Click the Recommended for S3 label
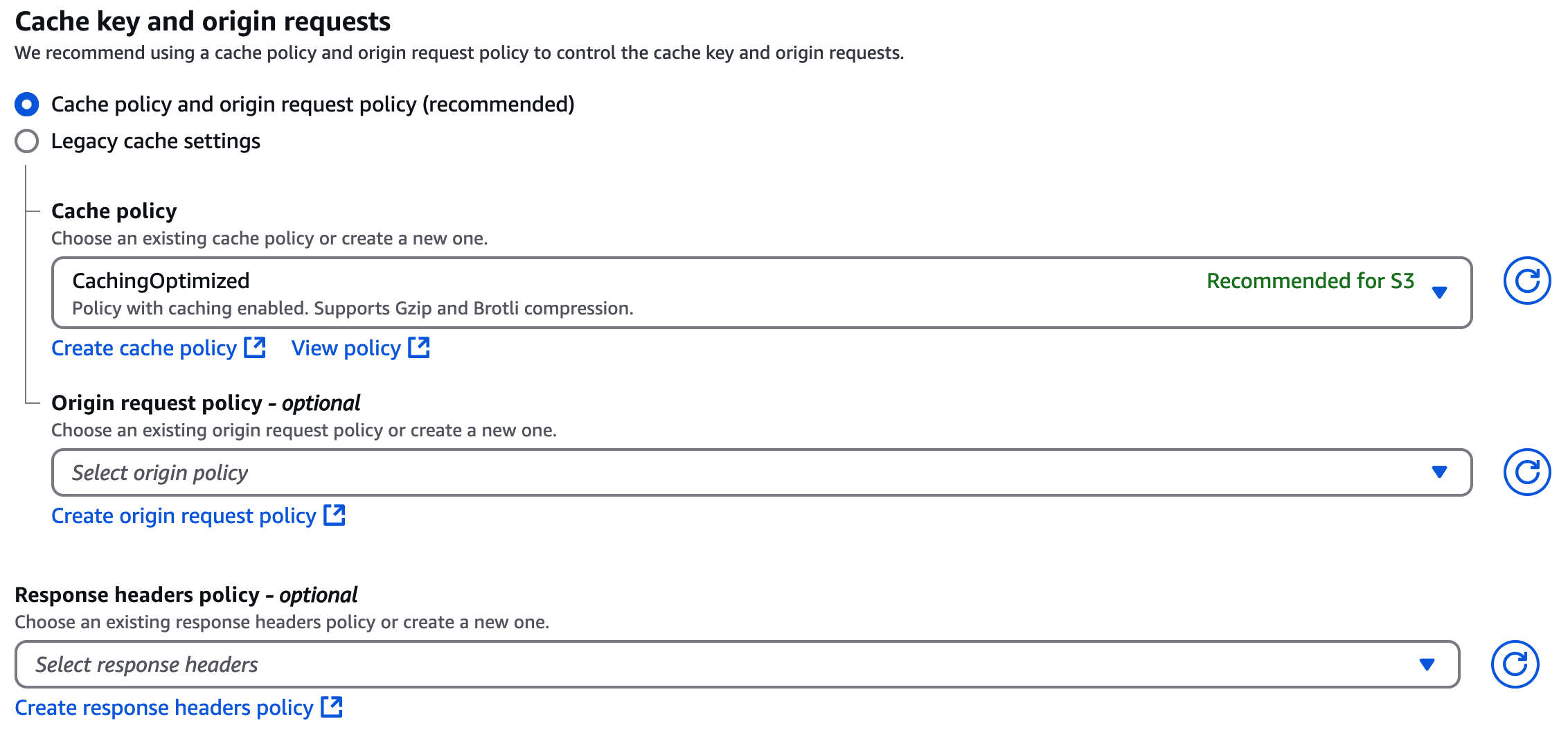Image resolution: width=1568 pixels, height=737 pixels. pos(1310,281)
